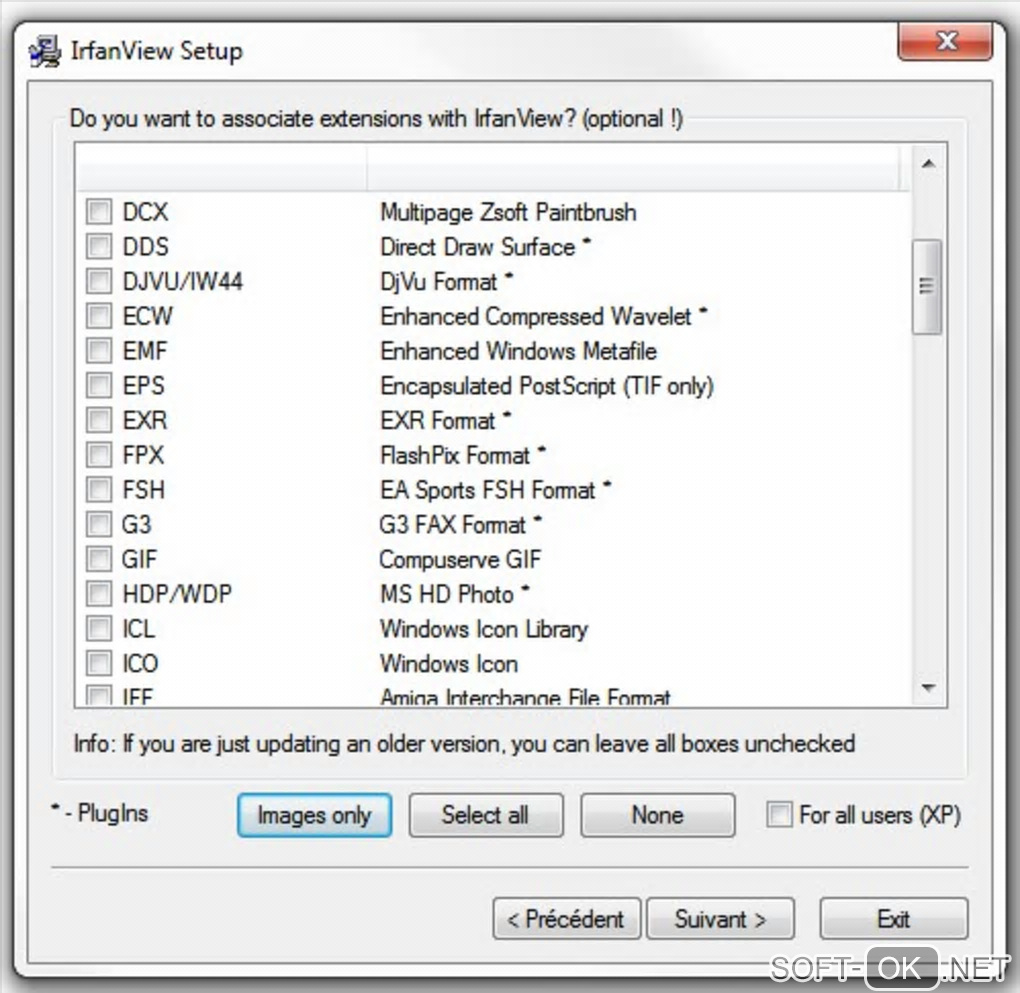
Task: Tick the ECW checkbox
Action: pyautogui.click(x=99, y=316)
